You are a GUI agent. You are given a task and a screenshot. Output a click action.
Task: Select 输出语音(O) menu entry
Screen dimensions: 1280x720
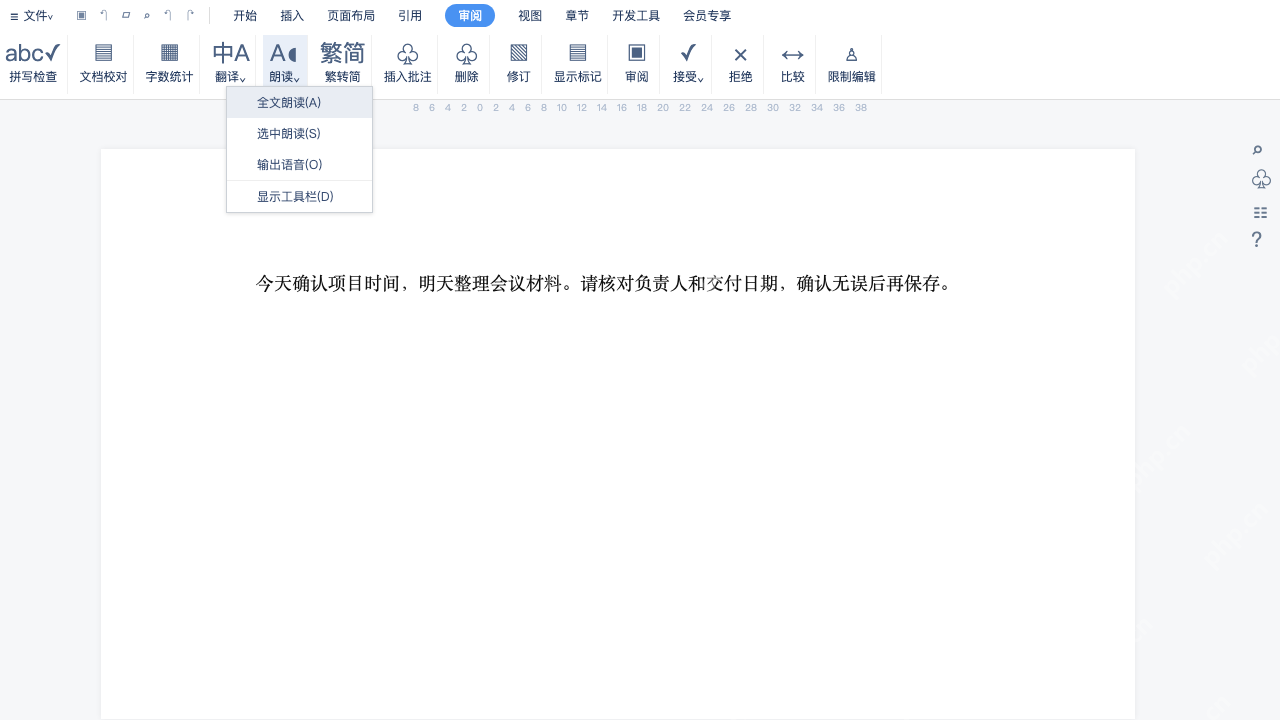pyautogui.click(x=299, y=165)
